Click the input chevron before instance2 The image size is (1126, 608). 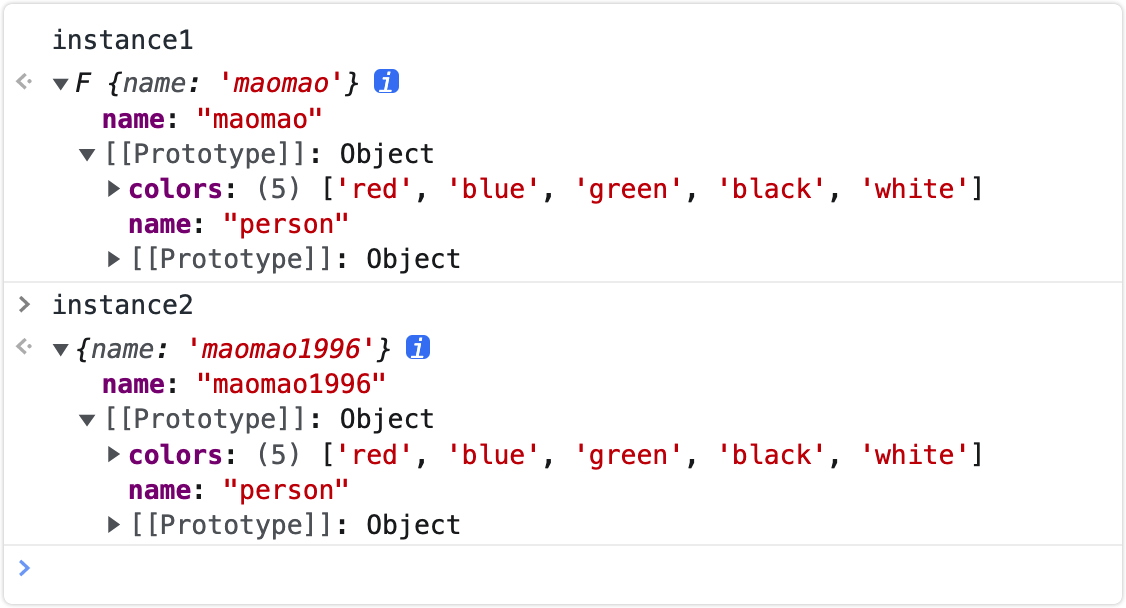(x=24, y=304)
